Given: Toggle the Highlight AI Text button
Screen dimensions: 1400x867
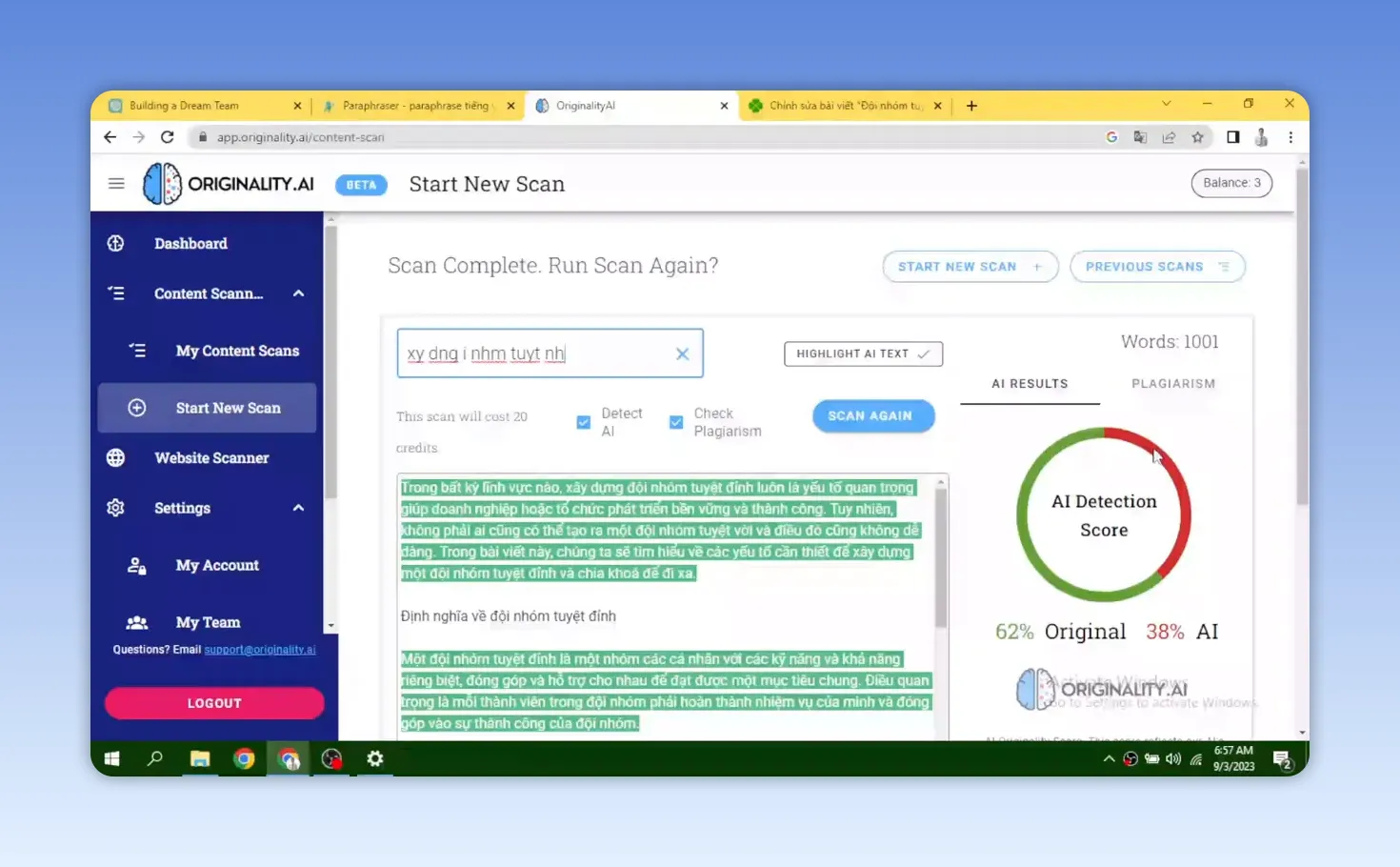Looking at the screenshot, I should (x=863, y=353).
